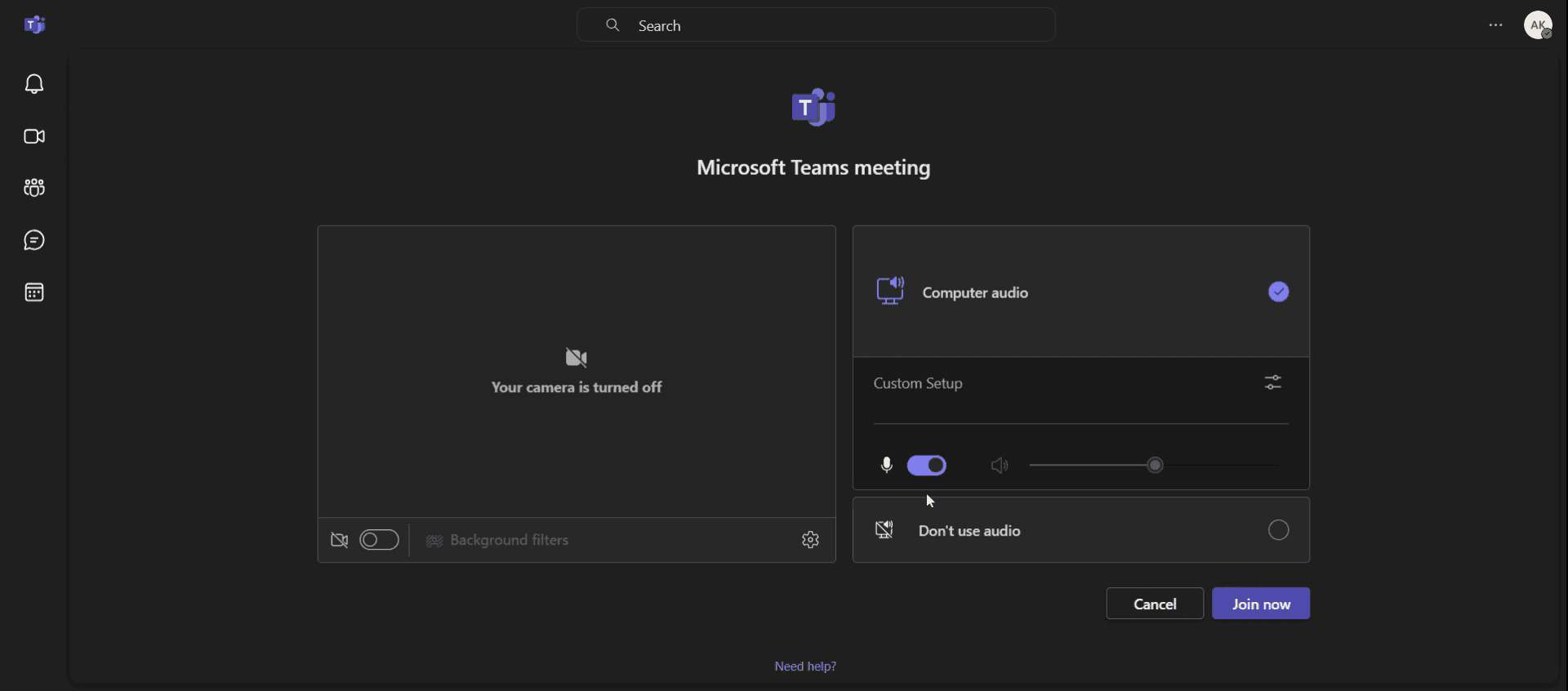This screenshot has height=691, width=1568.
Task: Open the Calendar section in sidebar
Action: click(x=34, y=292)
